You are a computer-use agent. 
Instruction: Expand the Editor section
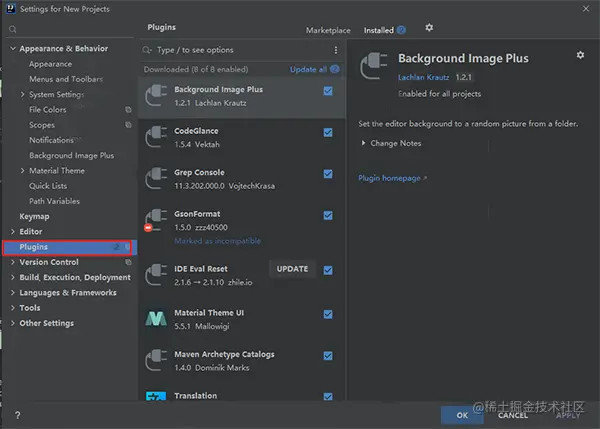point(13,232)
